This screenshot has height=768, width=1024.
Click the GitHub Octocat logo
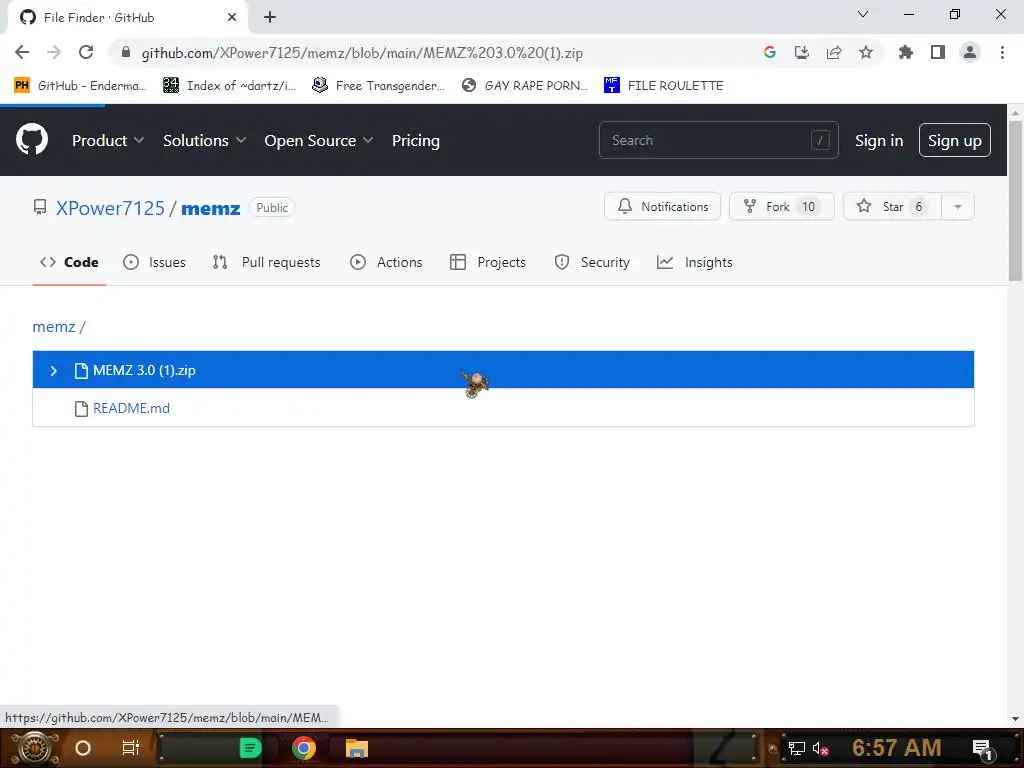(x=32, y=140)
